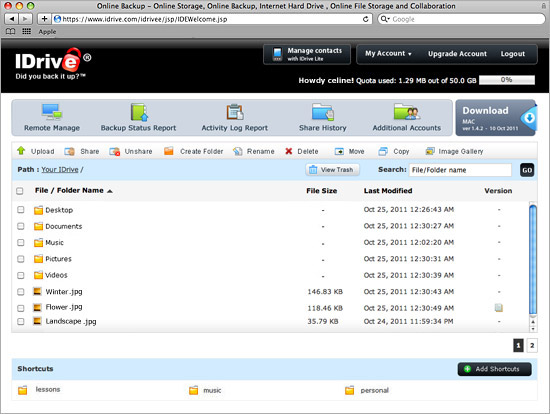Click the quota used progress bar

[x=507, y=80]
